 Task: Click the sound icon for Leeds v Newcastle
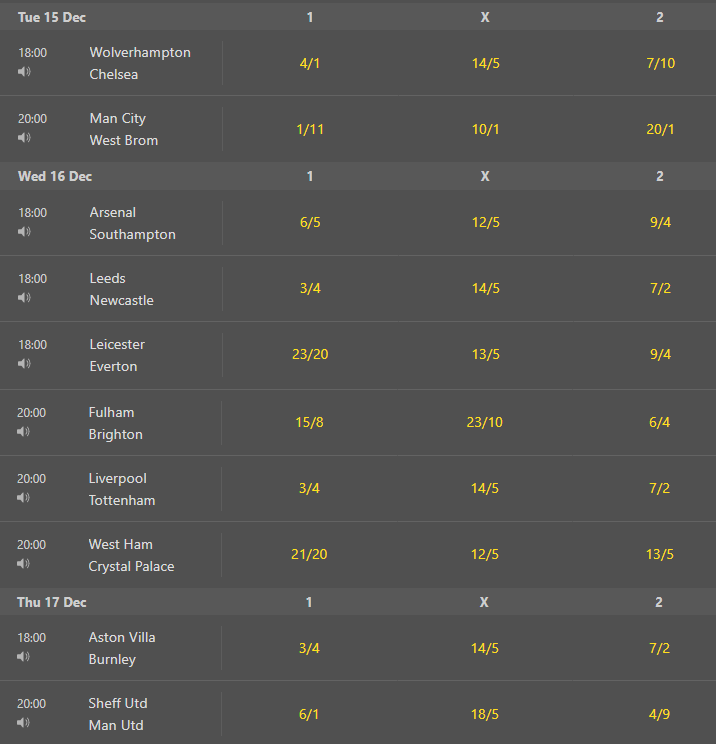pyautogui.click(x=24, y=297)
